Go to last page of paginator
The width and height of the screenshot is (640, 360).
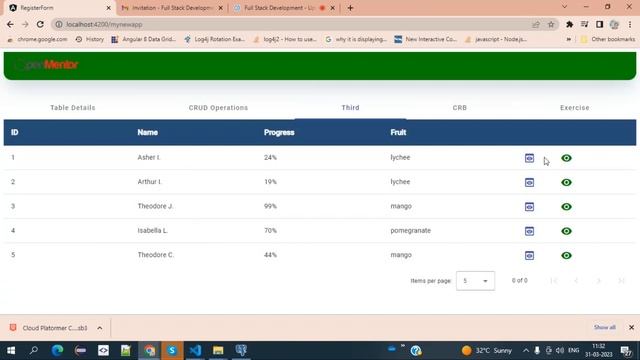pyautogui.click(x=621, y=281)
